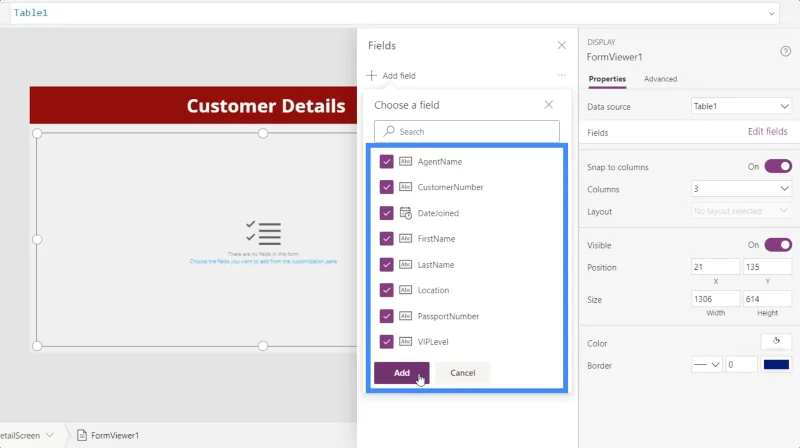Click the search magnifier icon
The height and width of the screenshot is (448, 800).
[389, 131]
